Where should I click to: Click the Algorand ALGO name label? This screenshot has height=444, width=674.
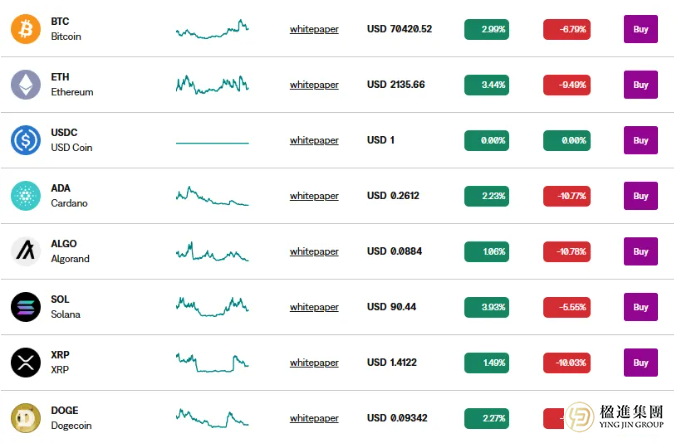(64, 244)
